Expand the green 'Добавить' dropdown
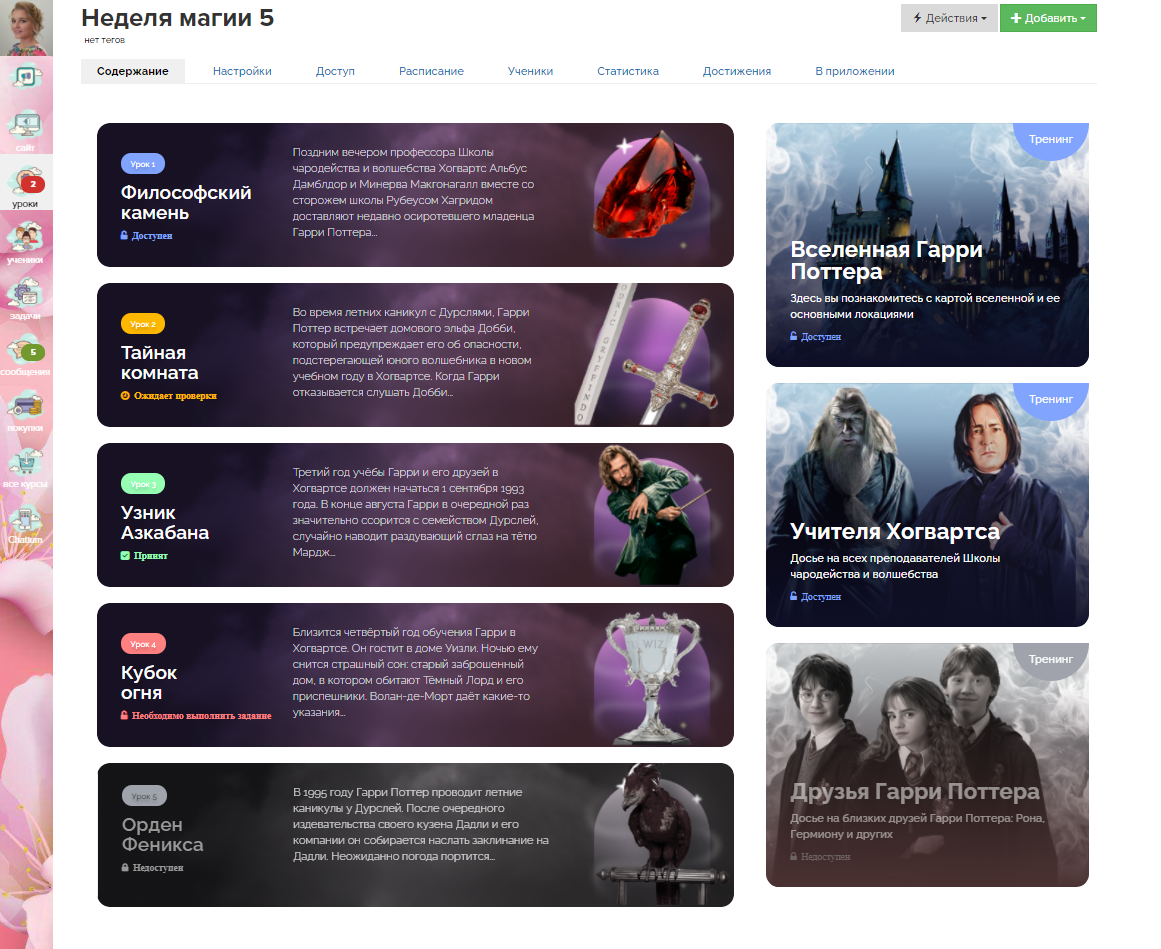The height and width of the screenshot is (949, 1161). click(1047, 18)
